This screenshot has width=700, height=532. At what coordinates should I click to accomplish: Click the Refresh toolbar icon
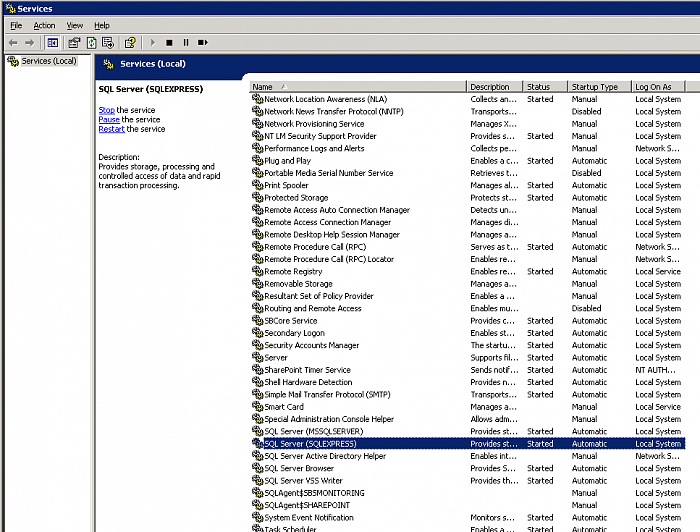pos(91,43)
